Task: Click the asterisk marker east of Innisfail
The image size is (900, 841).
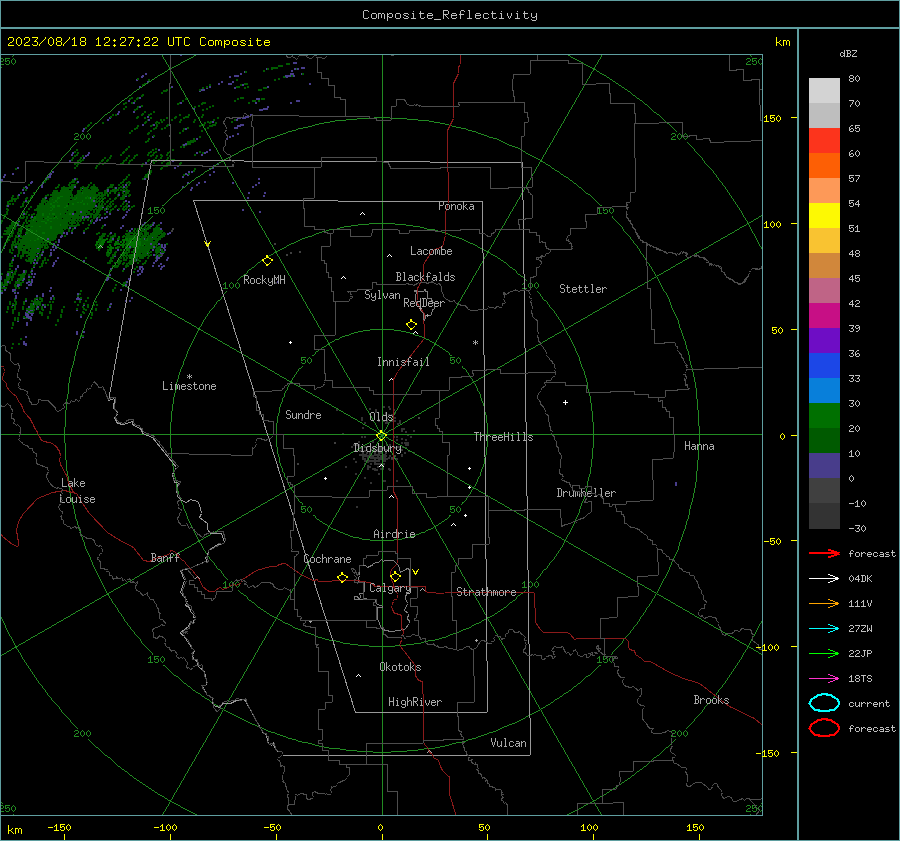Action: (475, 343)
